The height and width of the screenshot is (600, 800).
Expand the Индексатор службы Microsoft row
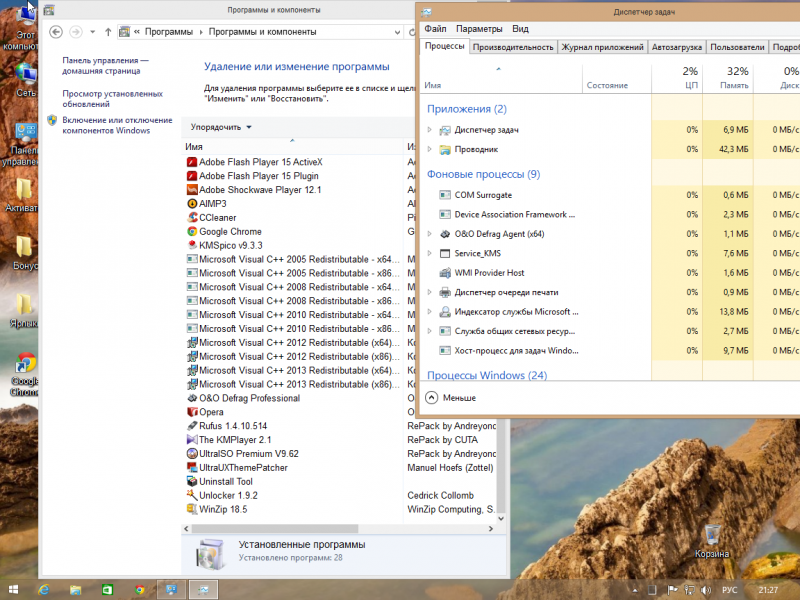(430, 312)
